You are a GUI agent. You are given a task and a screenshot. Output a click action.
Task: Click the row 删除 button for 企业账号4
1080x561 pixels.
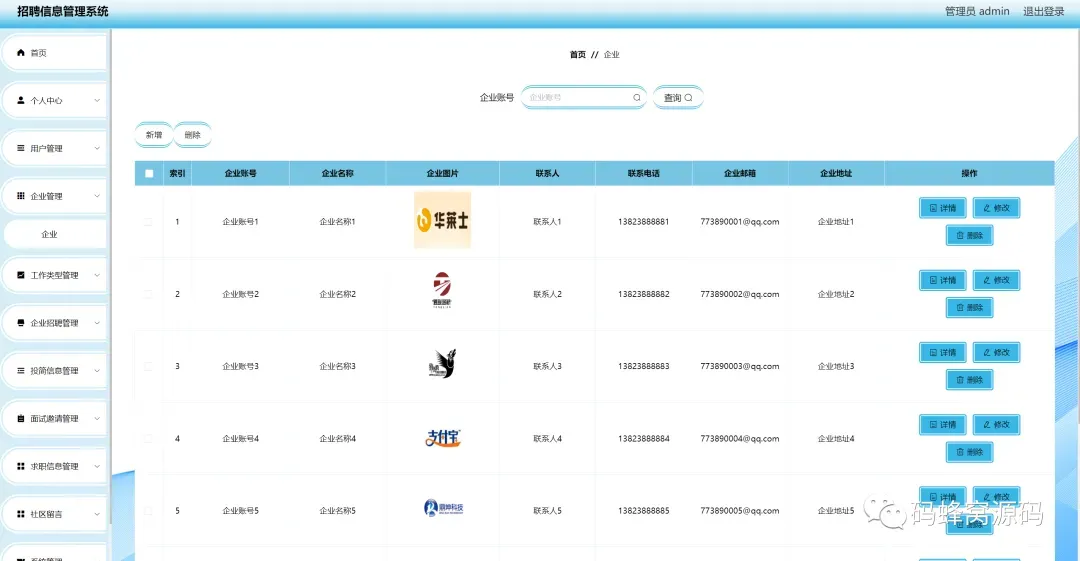pos(969,452)
